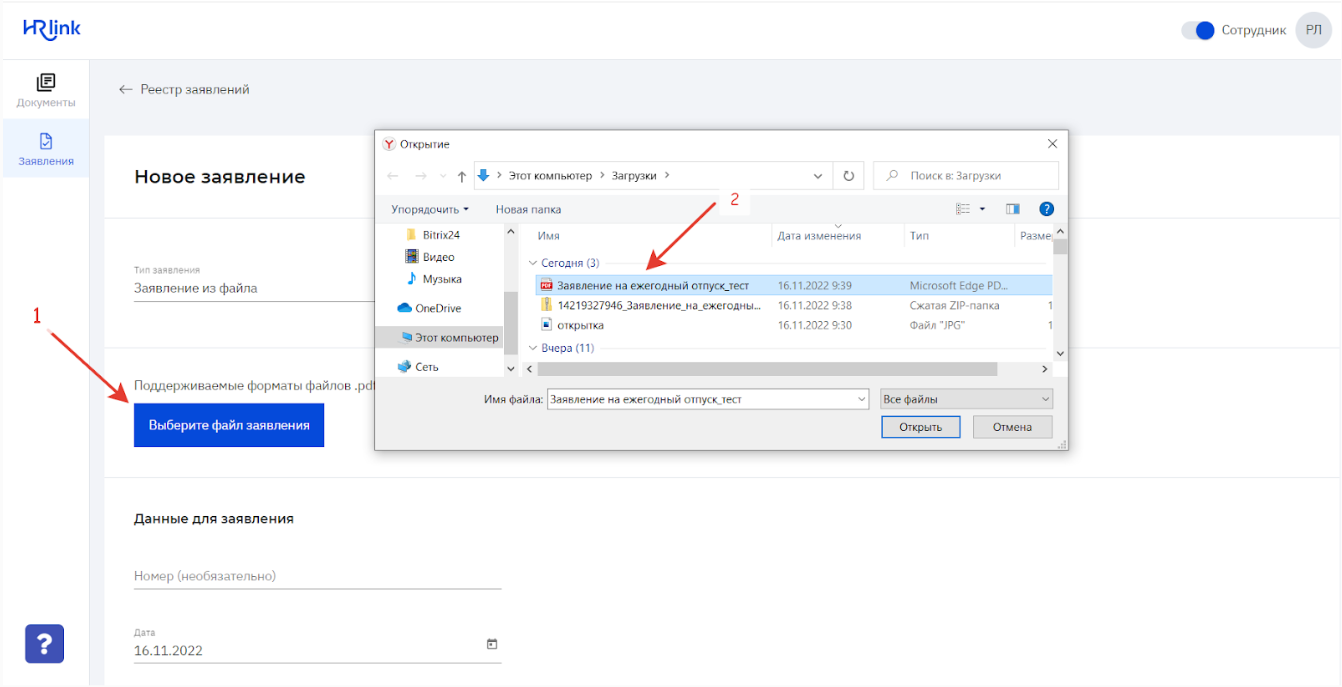
Task: Click the refresh icon in file dialog
Action: point(848,176)
